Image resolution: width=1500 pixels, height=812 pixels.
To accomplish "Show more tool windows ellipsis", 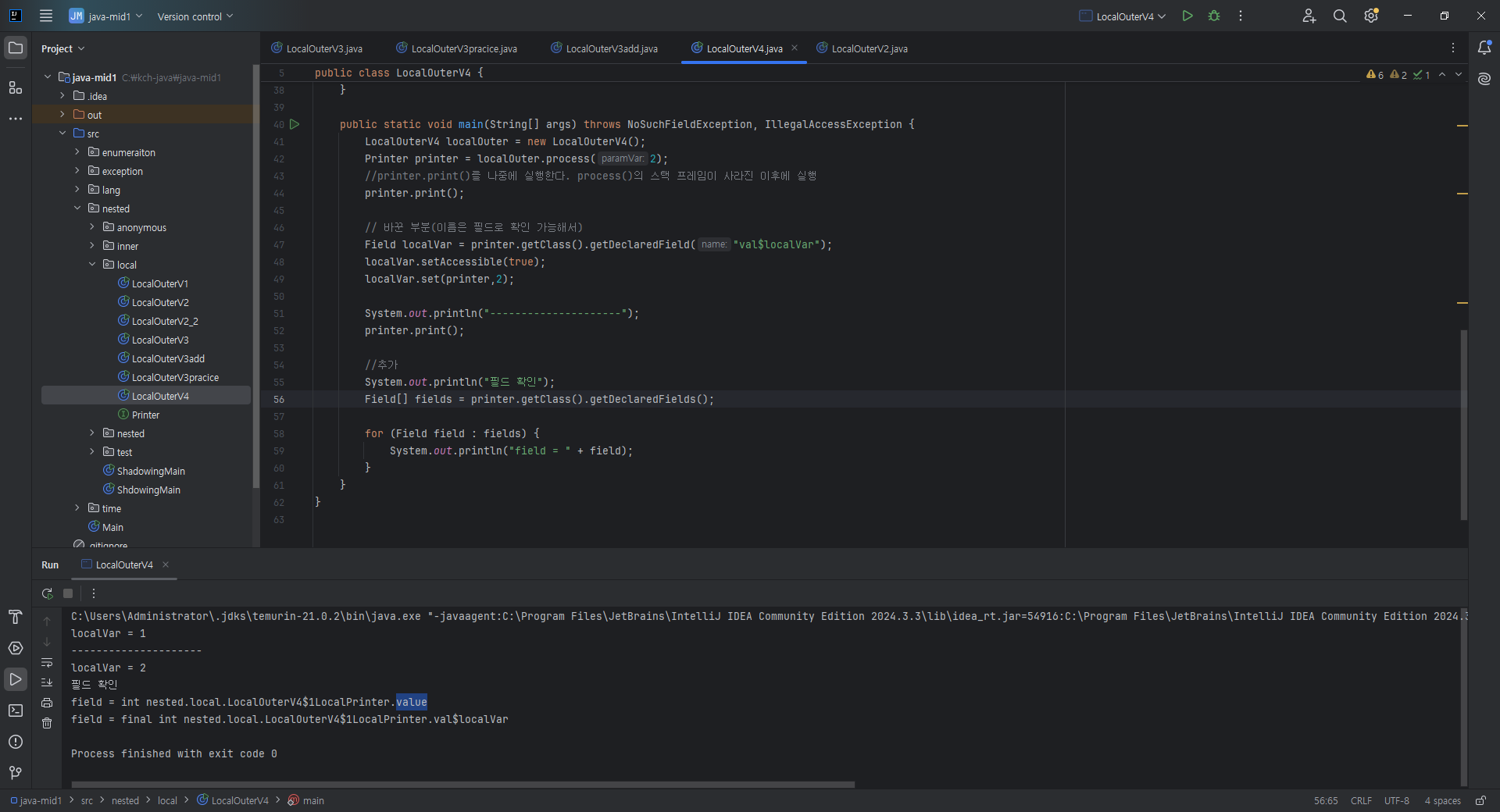I will [x=16, y=119].
